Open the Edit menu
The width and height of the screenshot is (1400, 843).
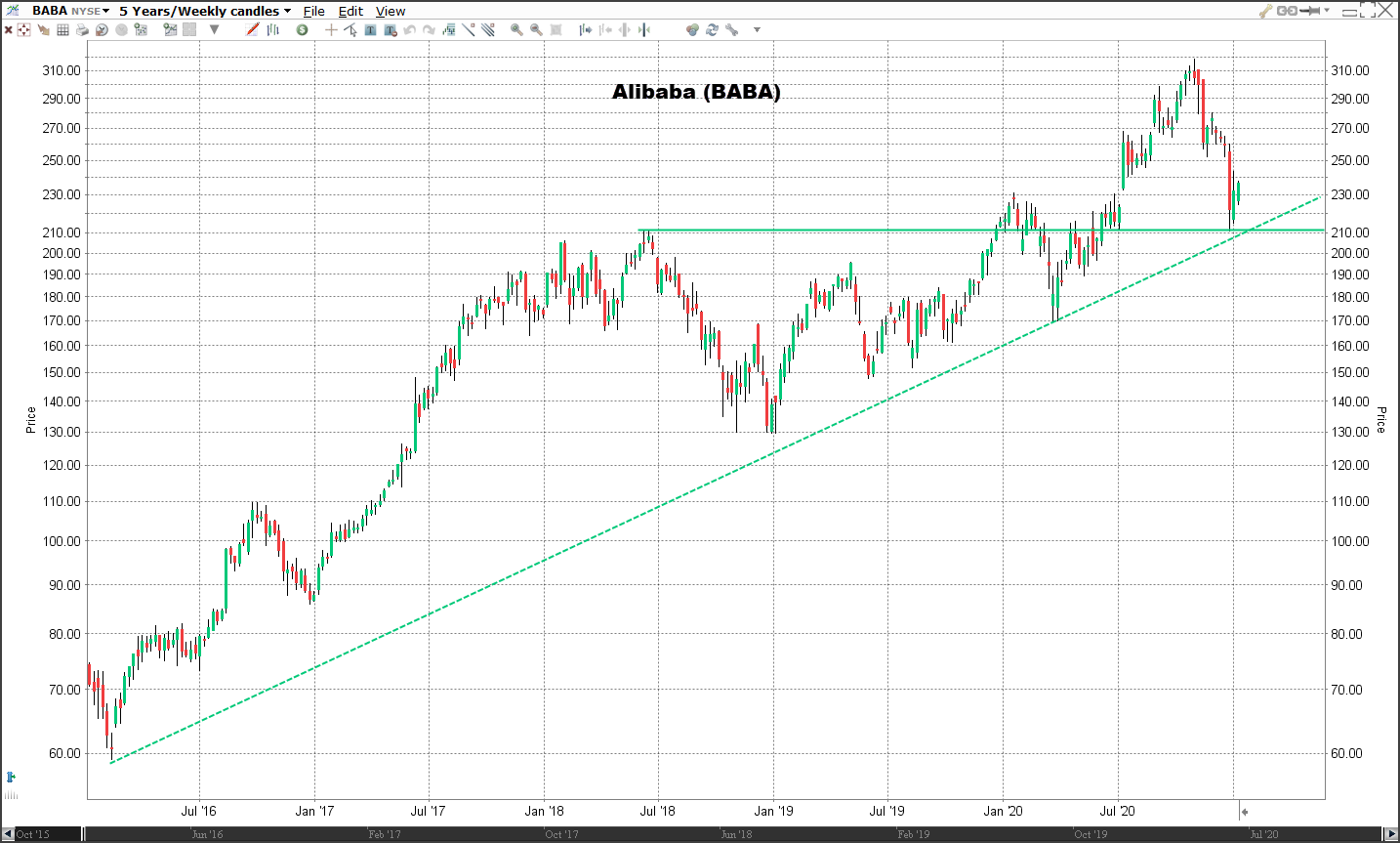pos(350,11)
